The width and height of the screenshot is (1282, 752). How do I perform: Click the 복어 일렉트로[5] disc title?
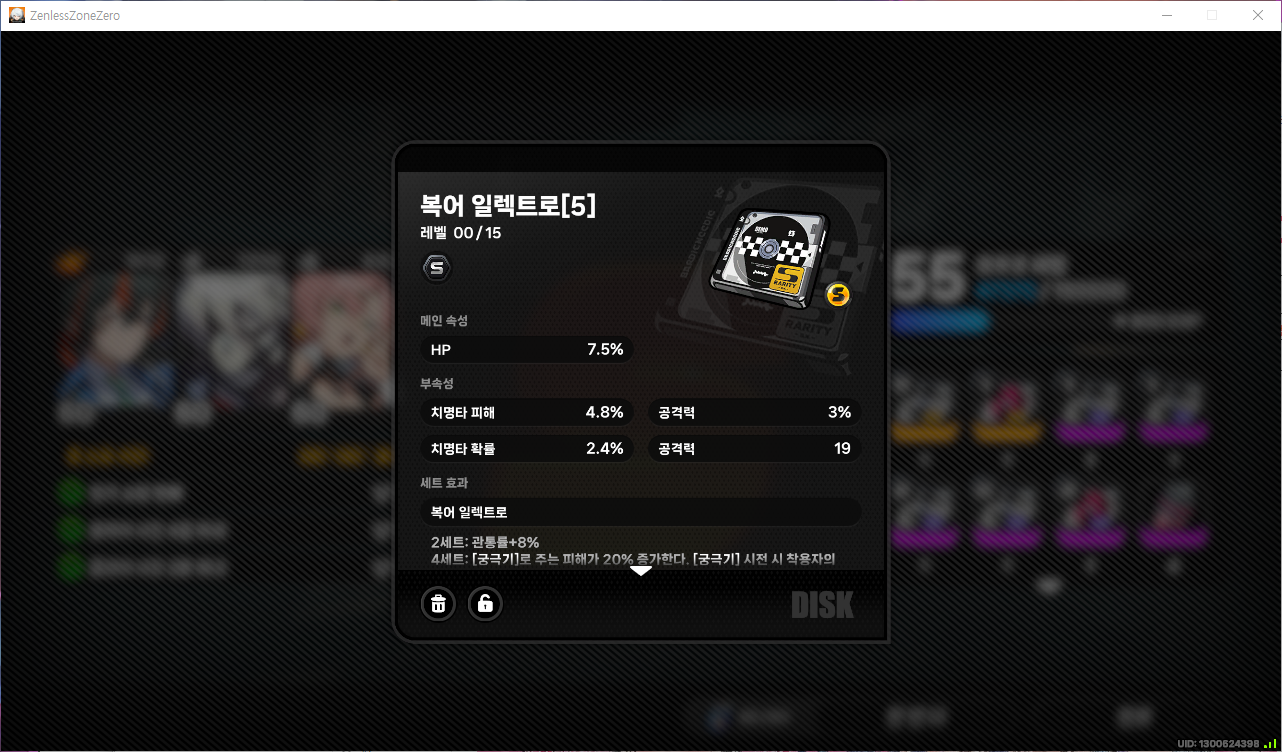pos(508,206)
